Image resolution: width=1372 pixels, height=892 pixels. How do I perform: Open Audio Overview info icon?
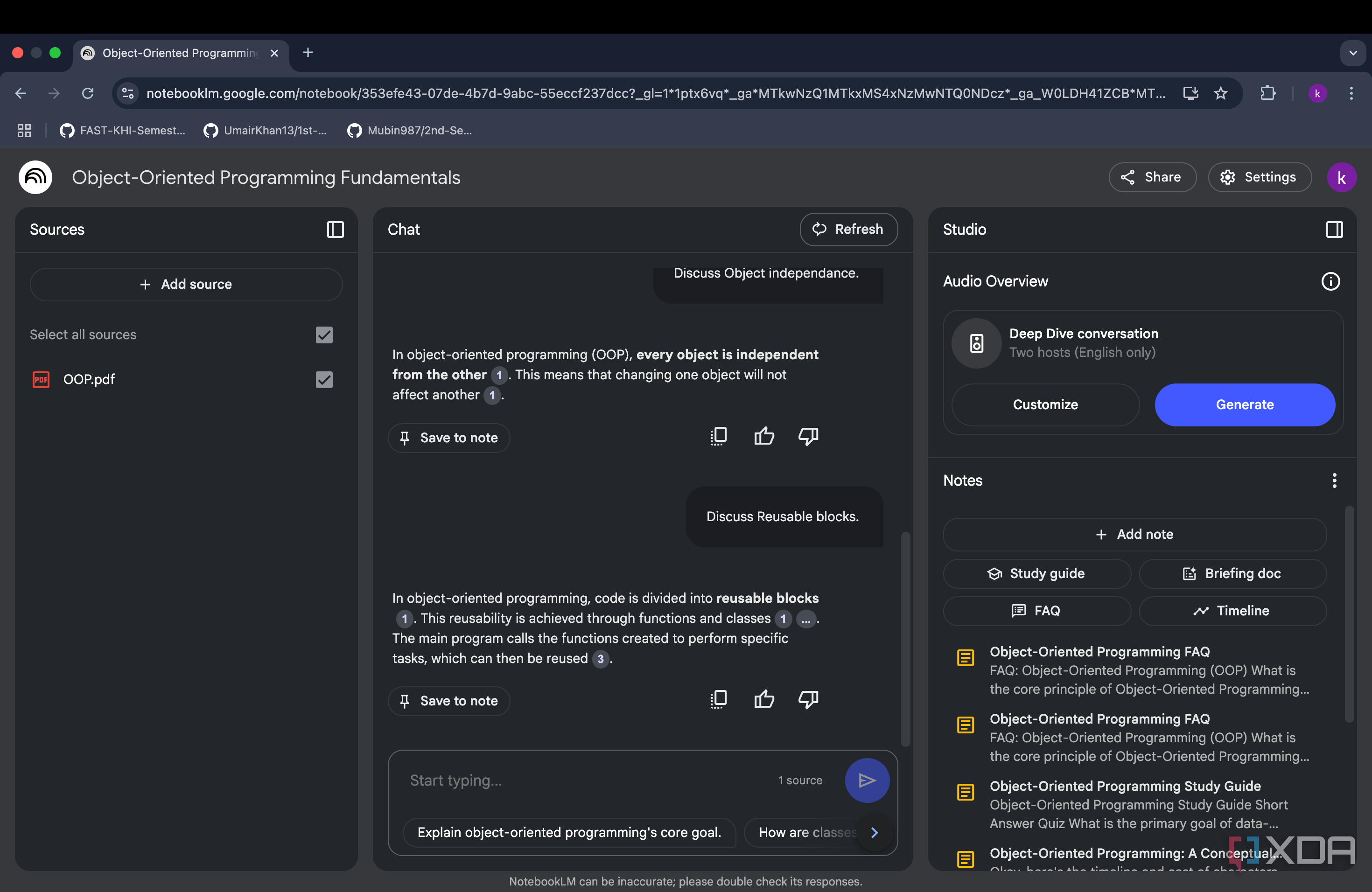click(x=1330, y=281)
